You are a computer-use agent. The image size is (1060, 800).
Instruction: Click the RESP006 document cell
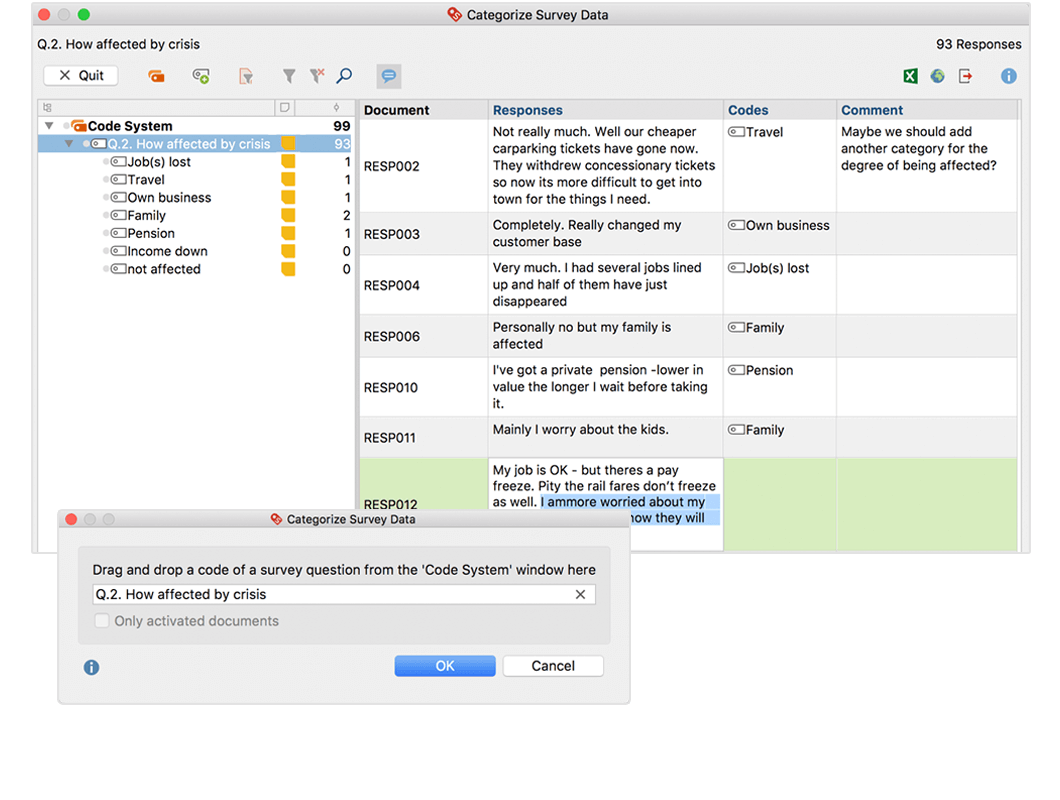423,336
